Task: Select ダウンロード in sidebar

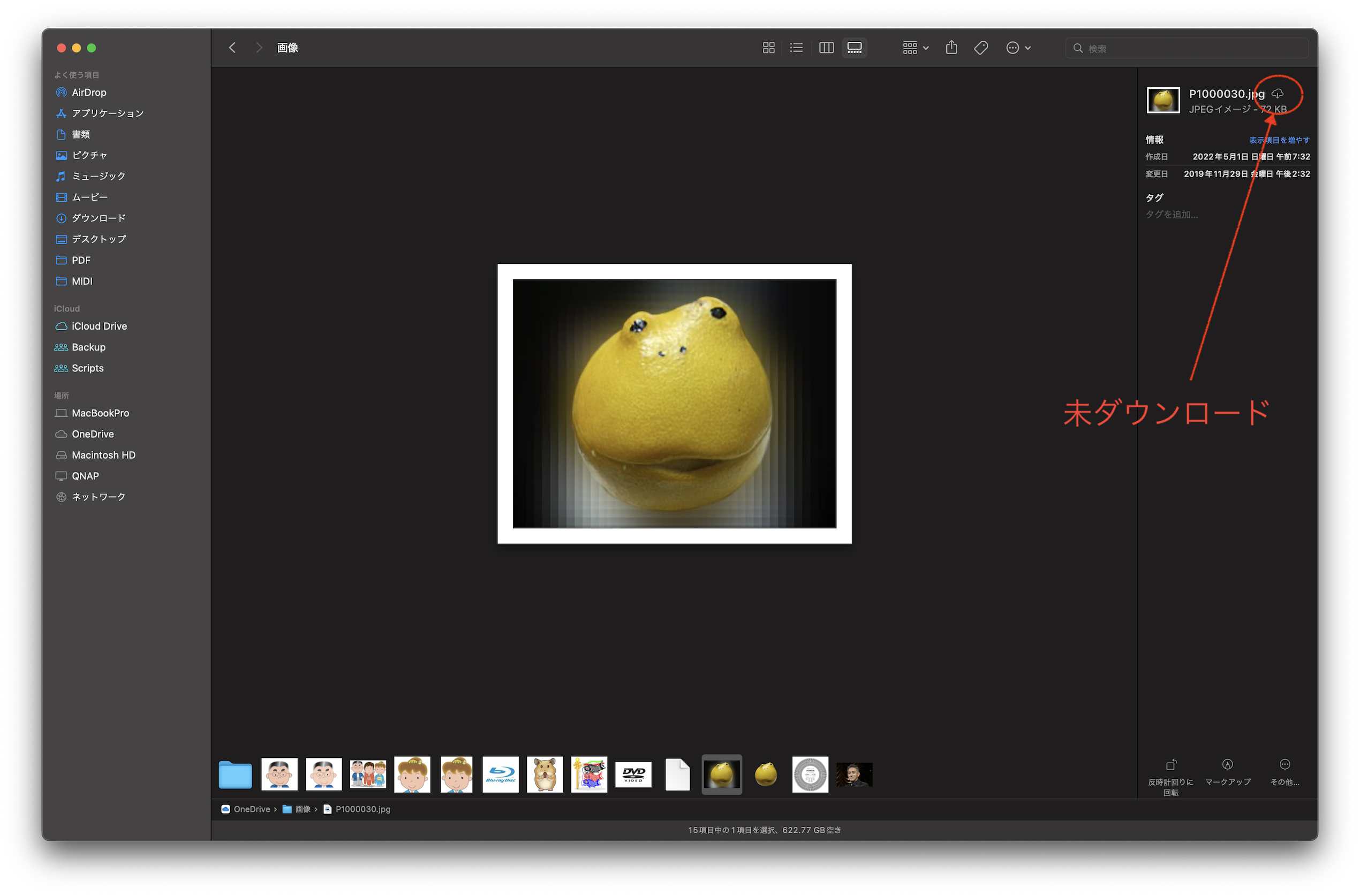Action: point(99,218)
